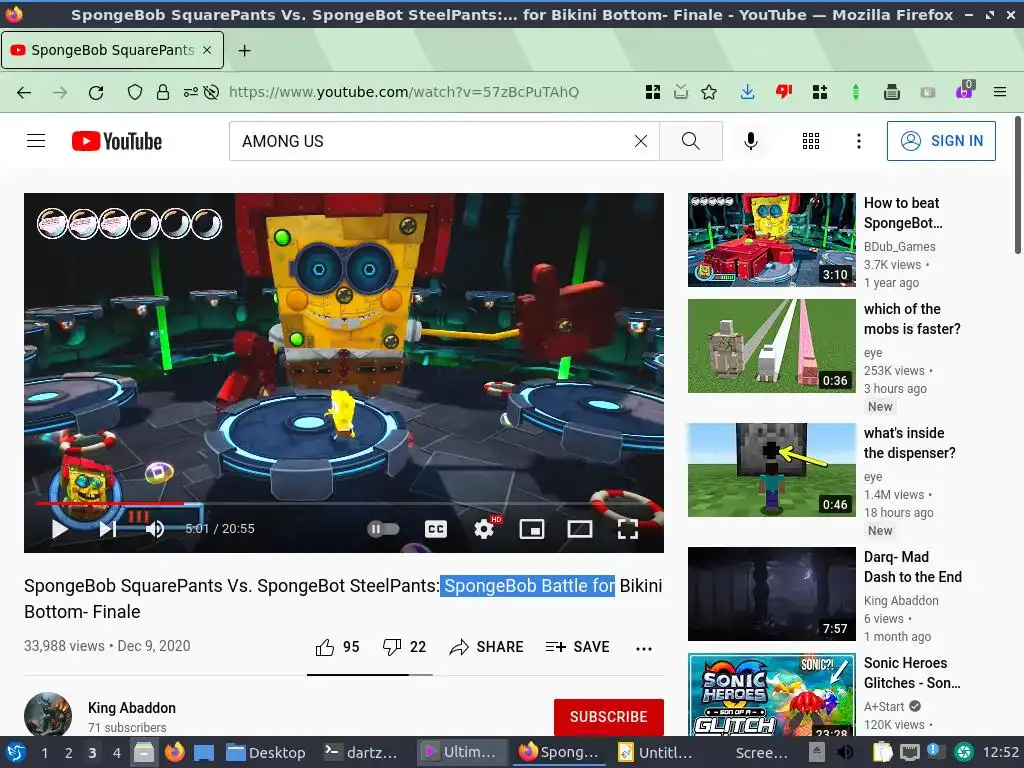Go back to the previous page
Viewport: 1024px width, 768px height.
(x=24, y=92)
